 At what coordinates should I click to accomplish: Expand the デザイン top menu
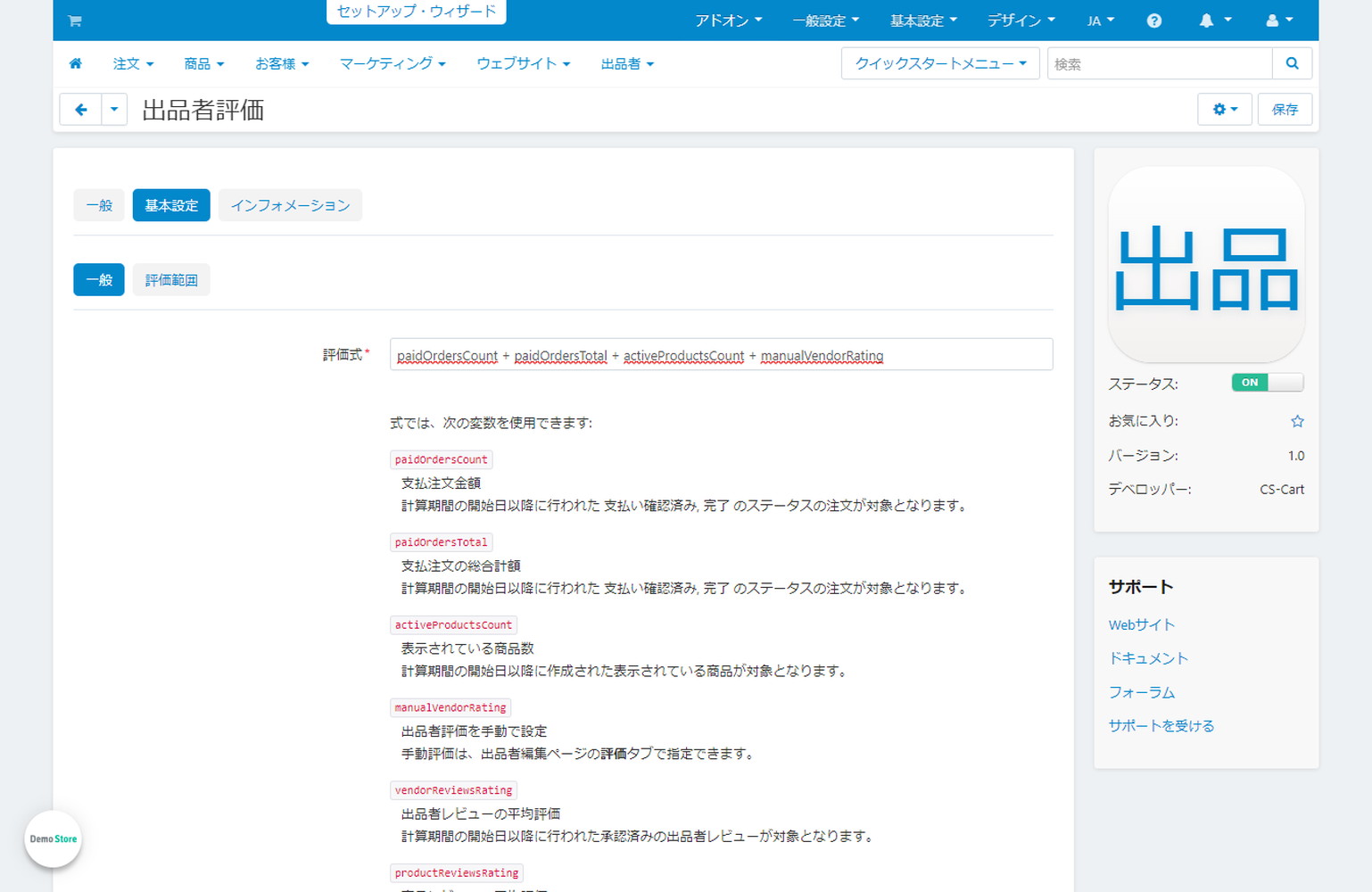click(1021, 21)
